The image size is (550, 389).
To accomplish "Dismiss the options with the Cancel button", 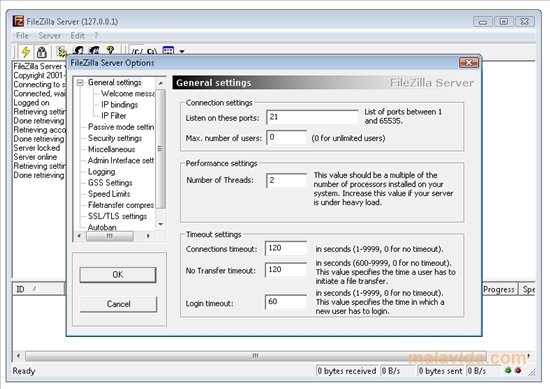I will (118, 304).
